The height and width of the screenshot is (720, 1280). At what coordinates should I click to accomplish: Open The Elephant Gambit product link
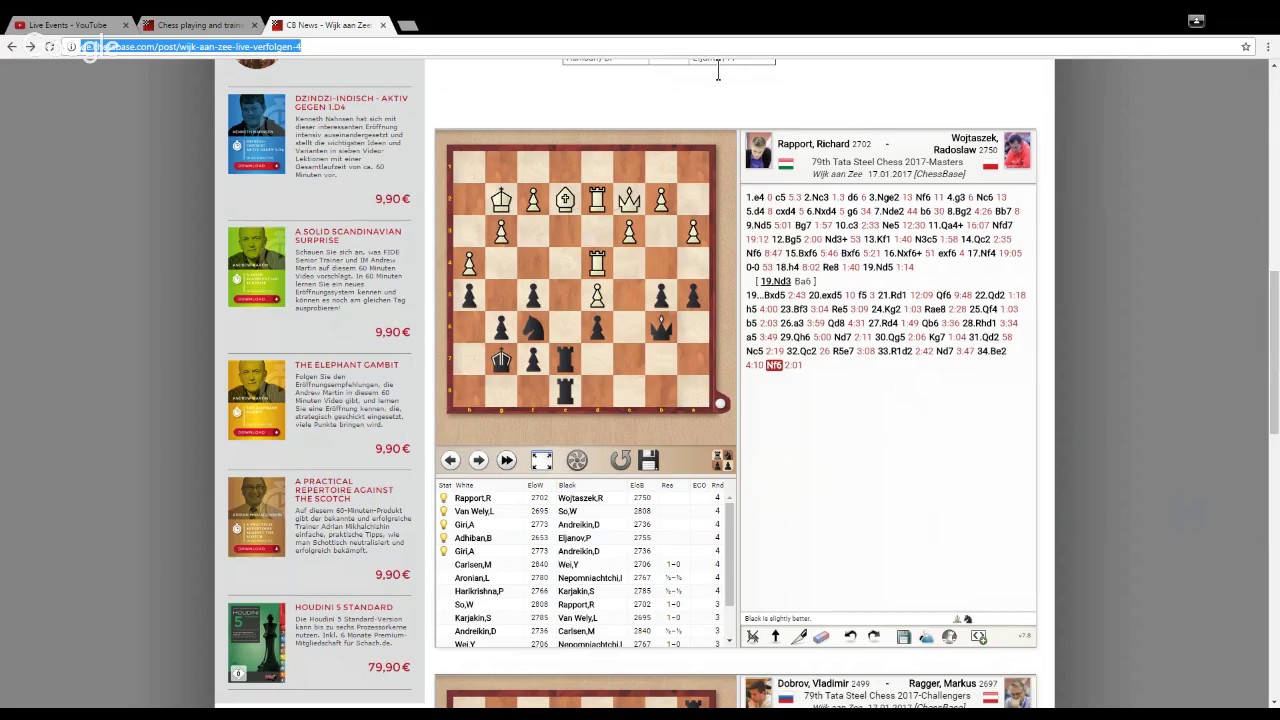pyautogui.click(x=346, y=365)
